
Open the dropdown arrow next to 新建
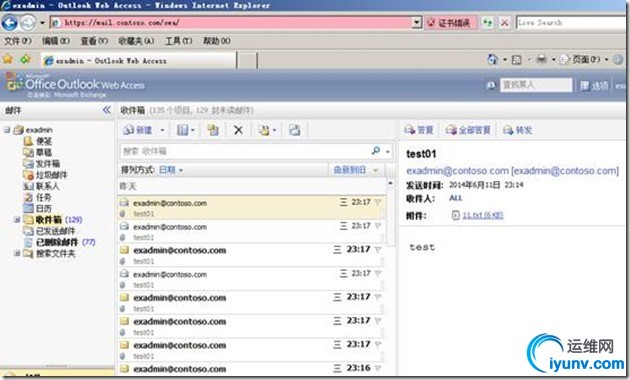(x=162, y=130)
